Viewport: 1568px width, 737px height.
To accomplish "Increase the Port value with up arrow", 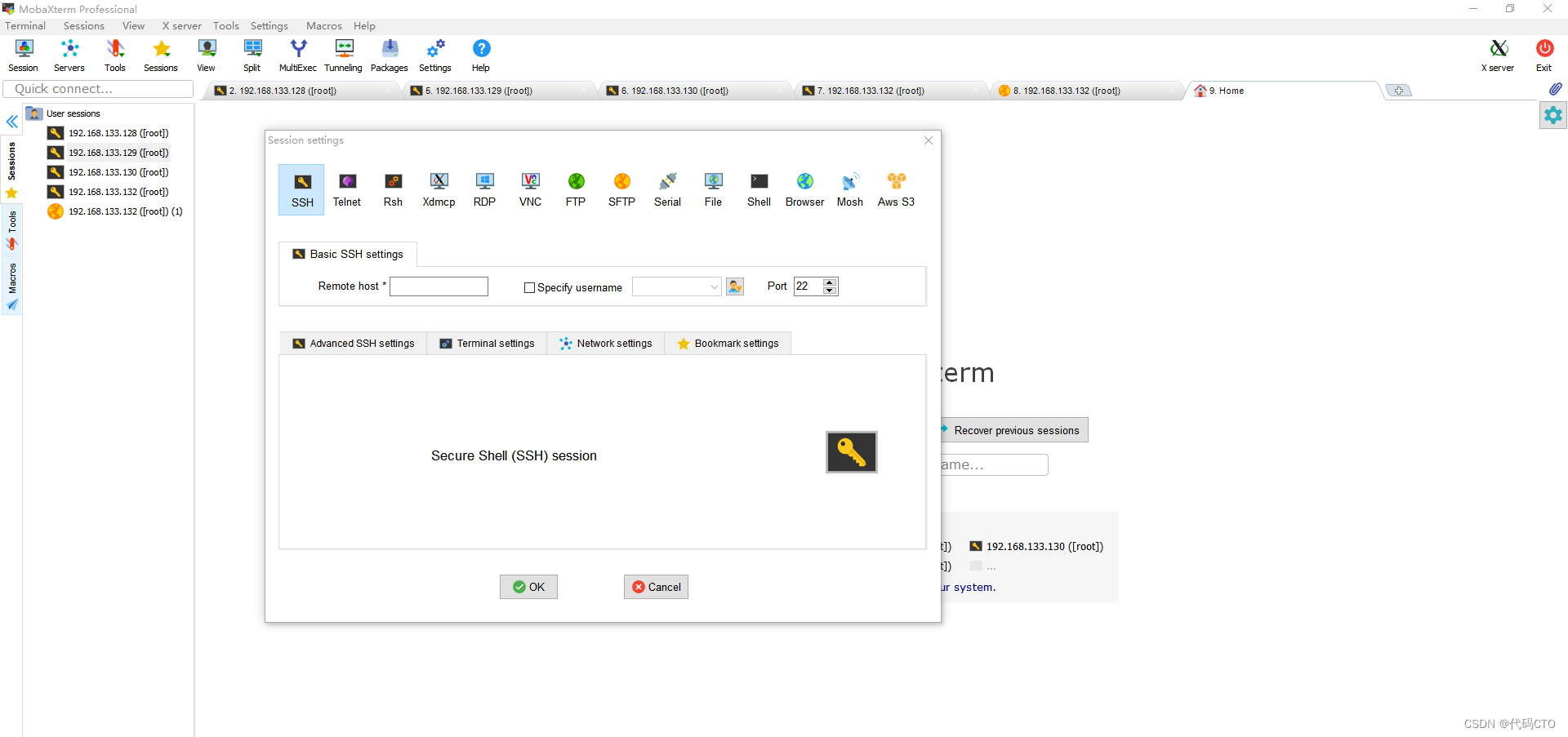I will point(831,282).
